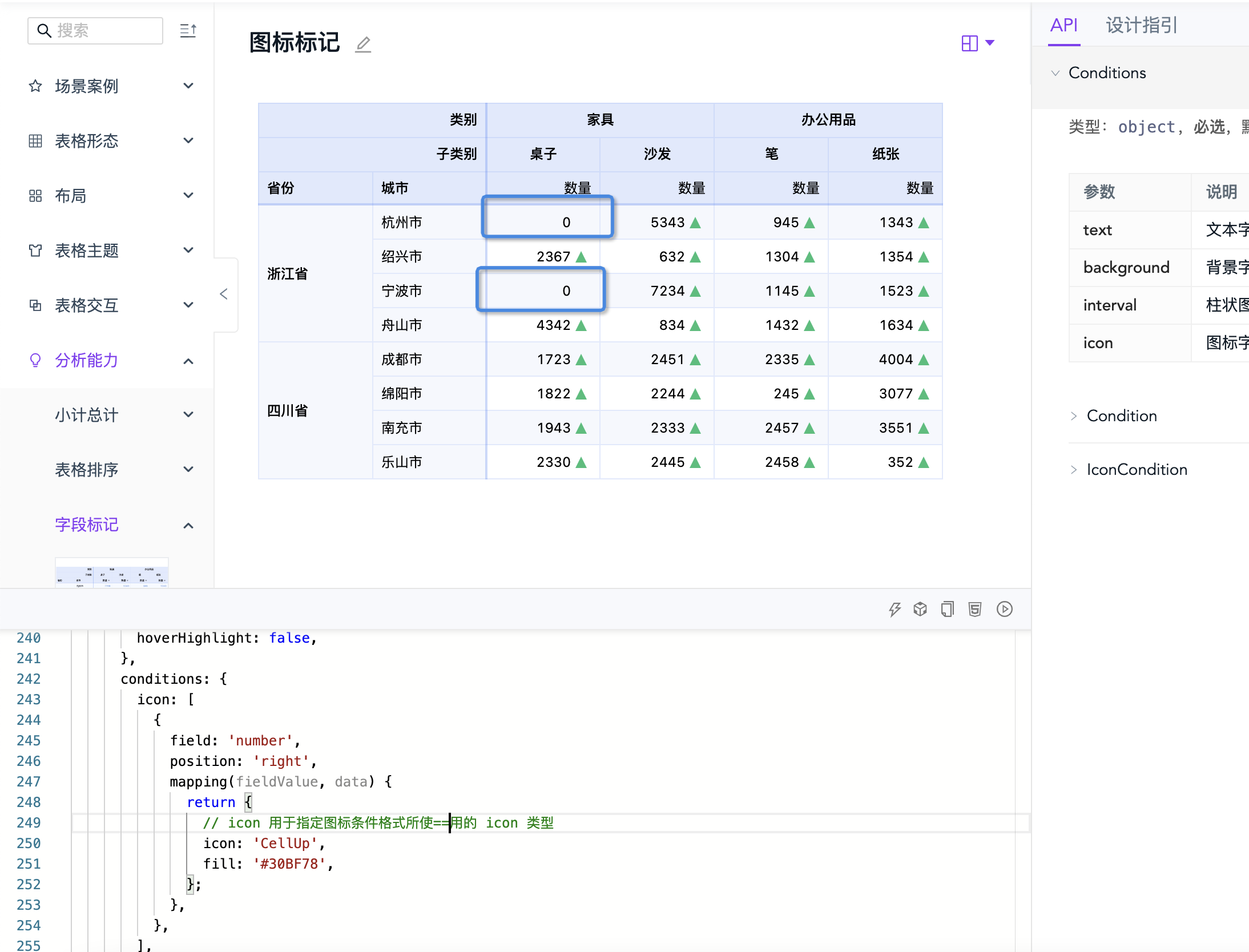The width and height of the screenshot is (1249, 952).
Task: Click the background parameter row
Action: point(1159,267)
